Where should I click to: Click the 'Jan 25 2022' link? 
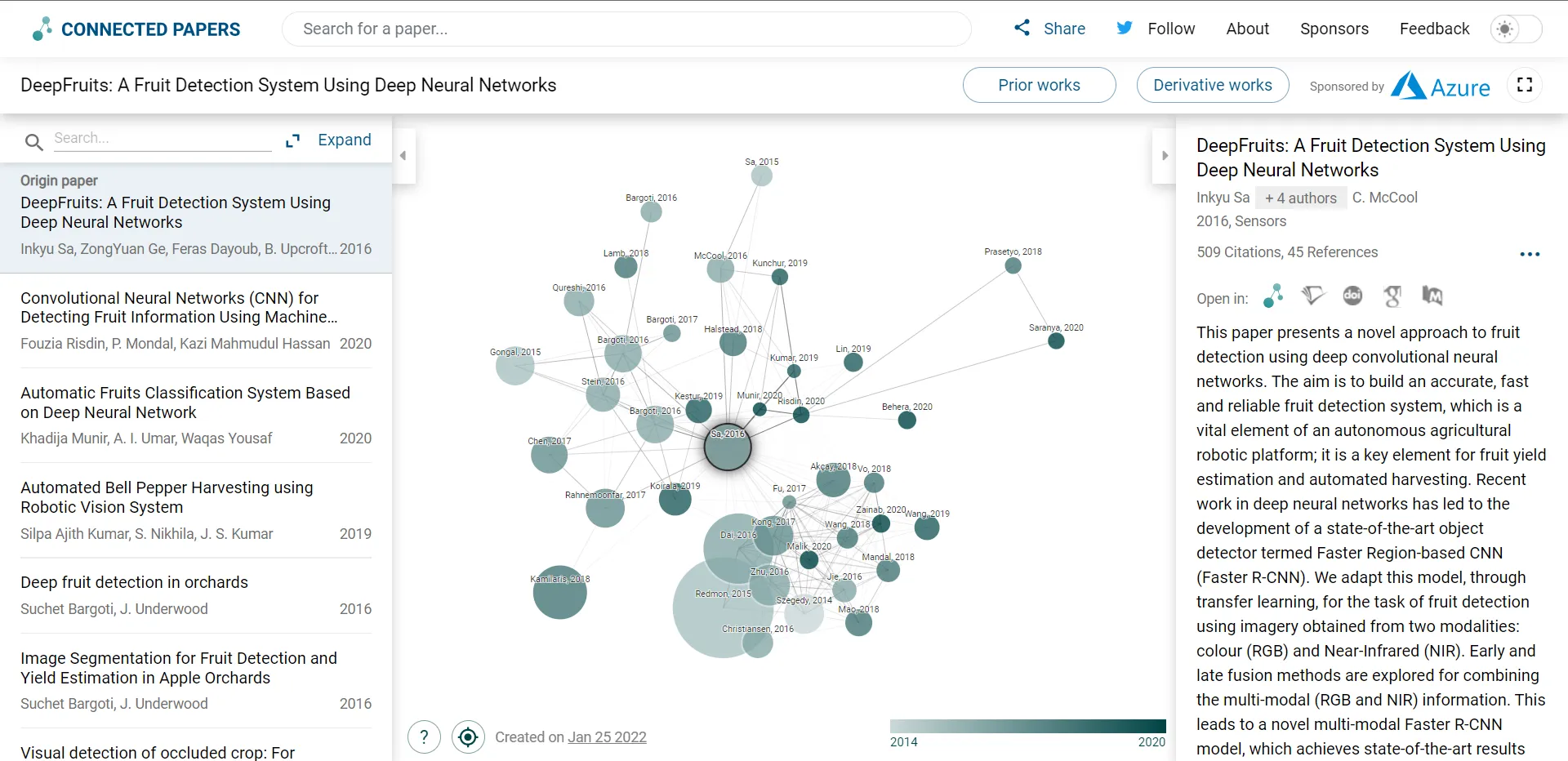click(607, 737)
